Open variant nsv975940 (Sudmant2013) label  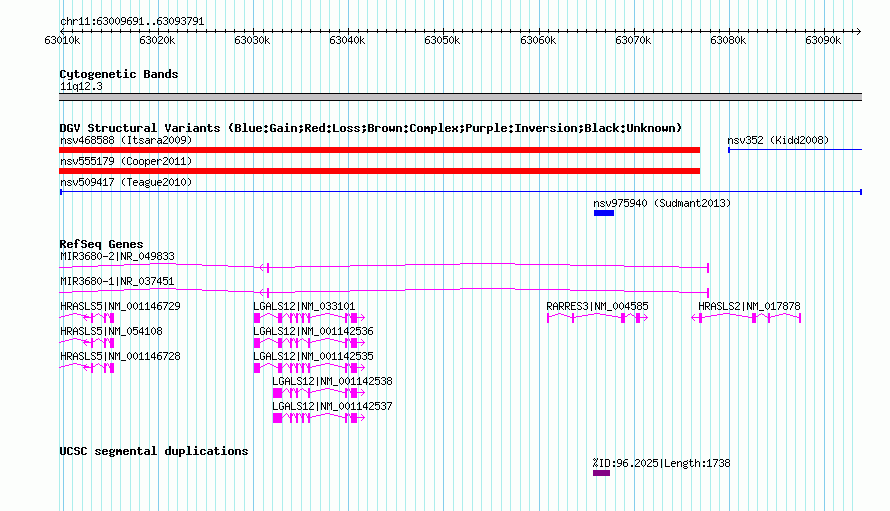[x=662, y=203]
